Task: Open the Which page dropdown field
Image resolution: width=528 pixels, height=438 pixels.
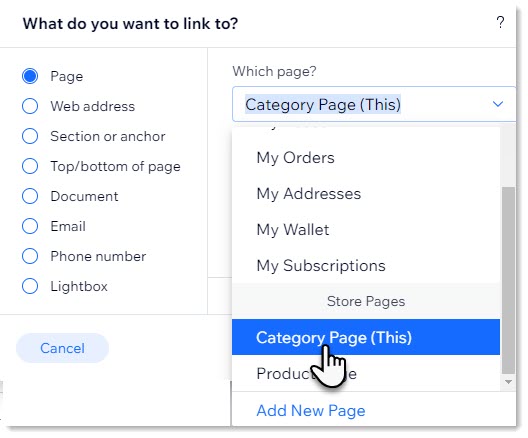Action: [x=374, y=104]
